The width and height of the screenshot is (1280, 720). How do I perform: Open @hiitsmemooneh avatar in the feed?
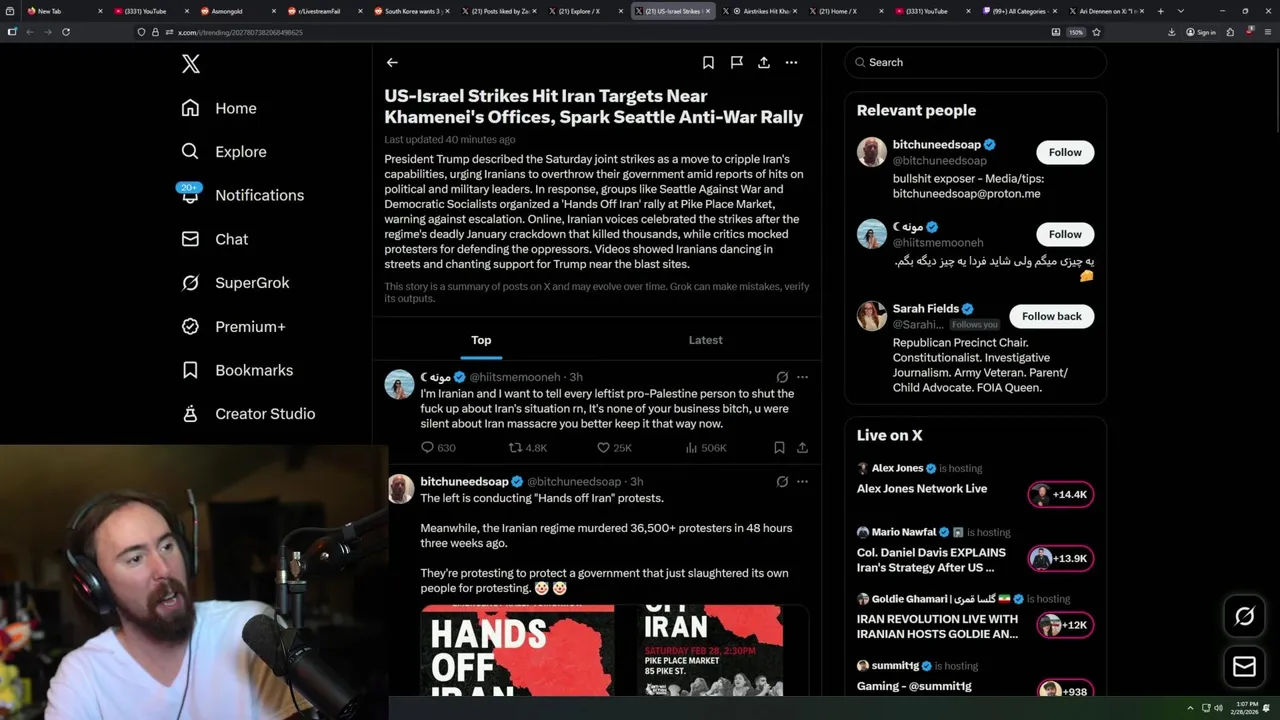tap(400, 384)
